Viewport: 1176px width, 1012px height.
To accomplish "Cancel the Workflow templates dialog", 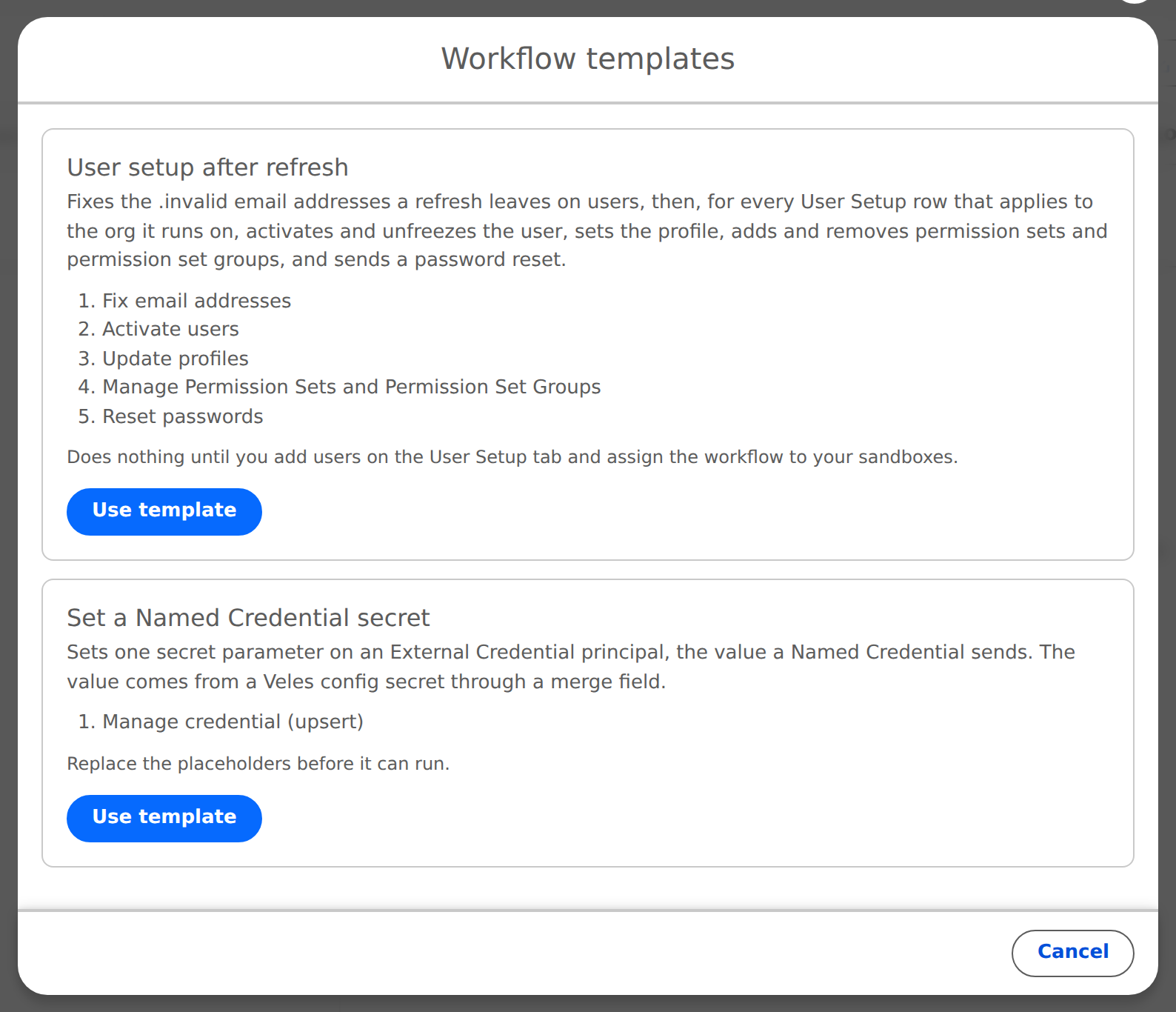I will (1072, 953).
